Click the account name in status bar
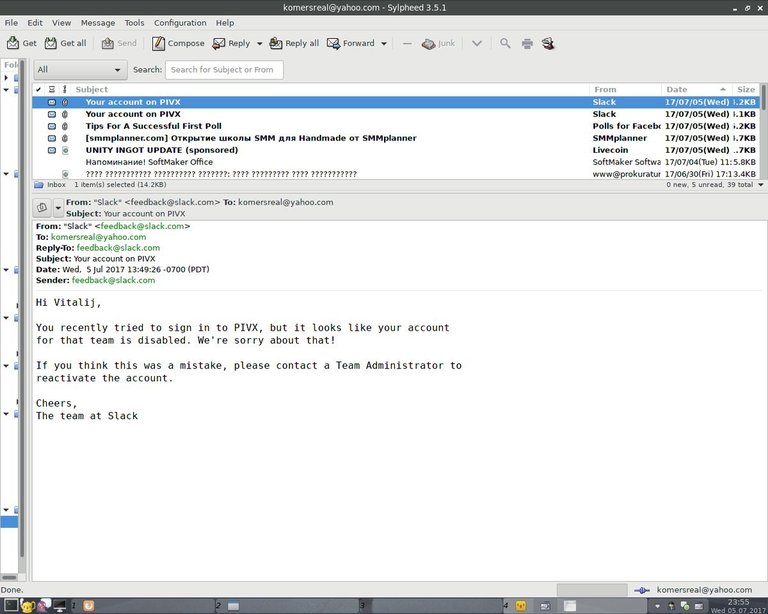The image size is (768, 614). click(704, 590)
